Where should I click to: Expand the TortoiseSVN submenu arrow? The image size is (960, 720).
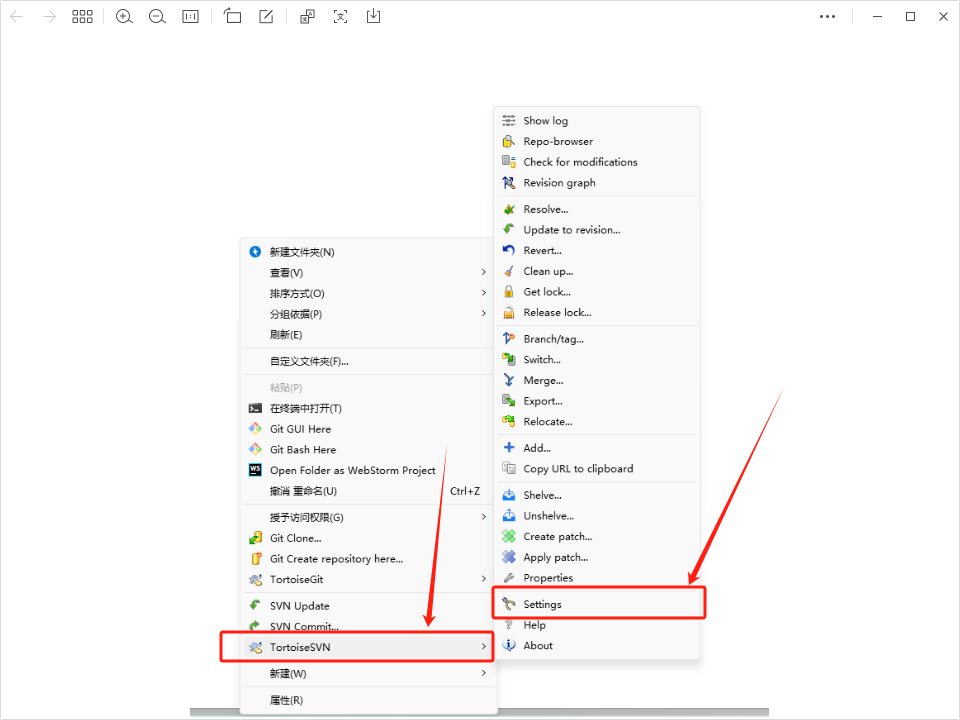click(484, 647)
